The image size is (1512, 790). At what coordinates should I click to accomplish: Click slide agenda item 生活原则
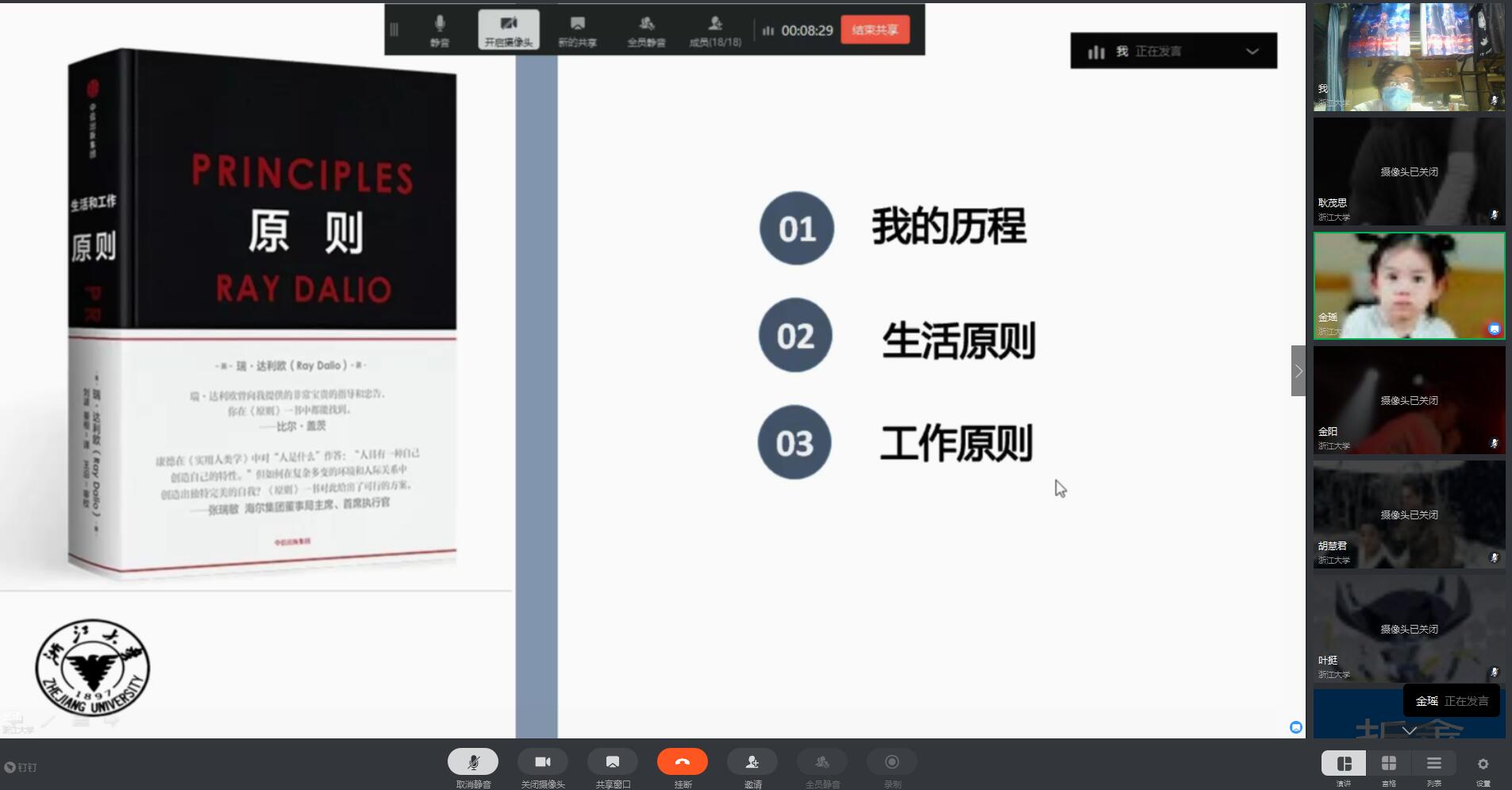pos(958,341)
